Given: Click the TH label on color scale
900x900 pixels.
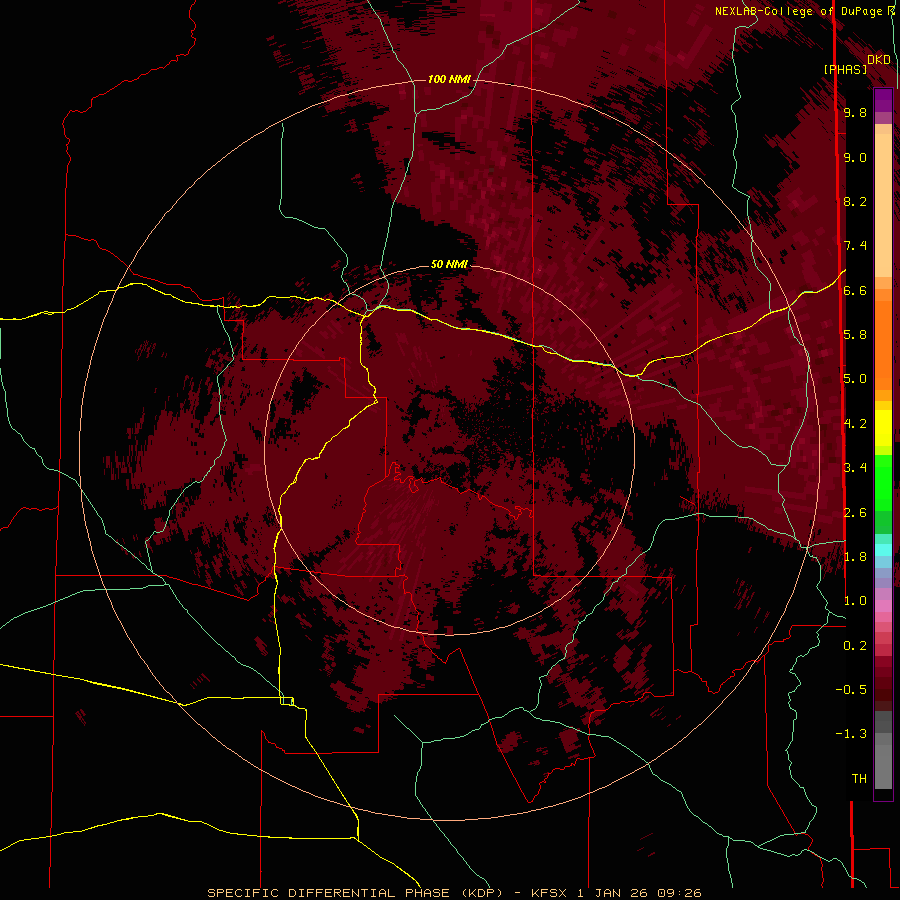Looking at the screenshot, I should click(x=859, y=779).
